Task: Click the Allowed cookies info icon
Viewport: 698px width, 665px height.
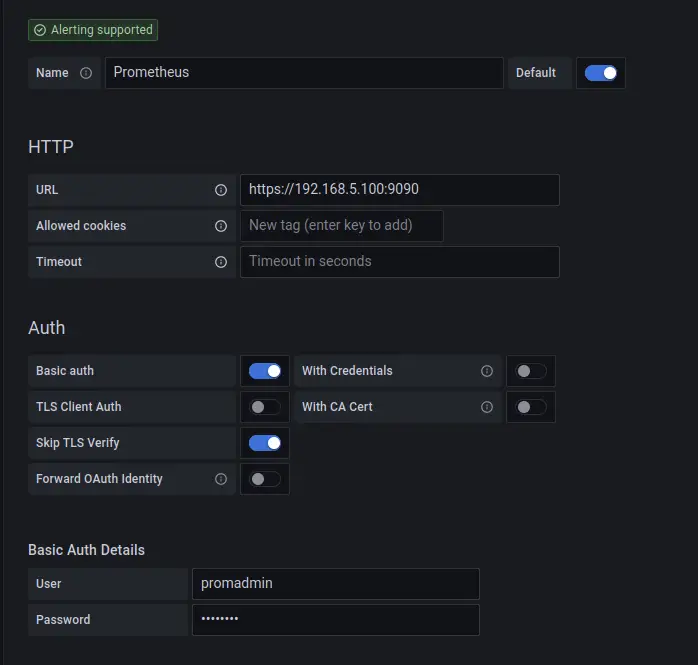Action: 221,226
